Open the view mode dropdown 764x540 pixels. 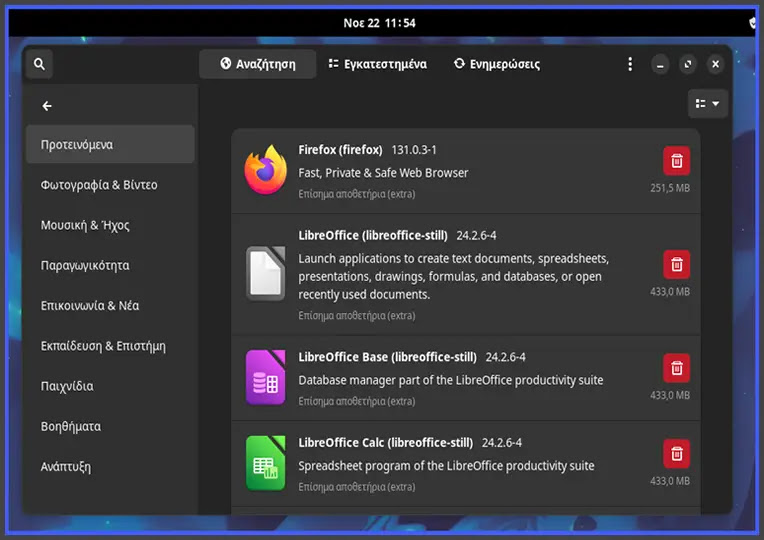707,104
